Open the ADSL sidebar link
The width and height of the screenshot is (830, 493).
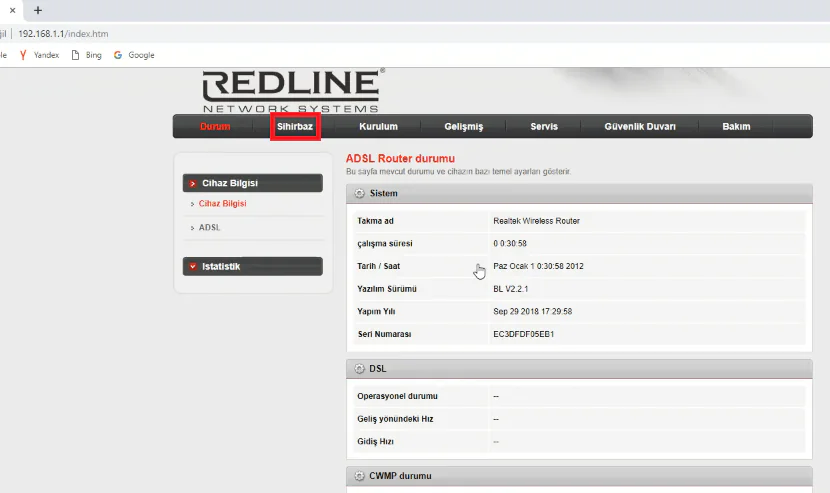209,228
